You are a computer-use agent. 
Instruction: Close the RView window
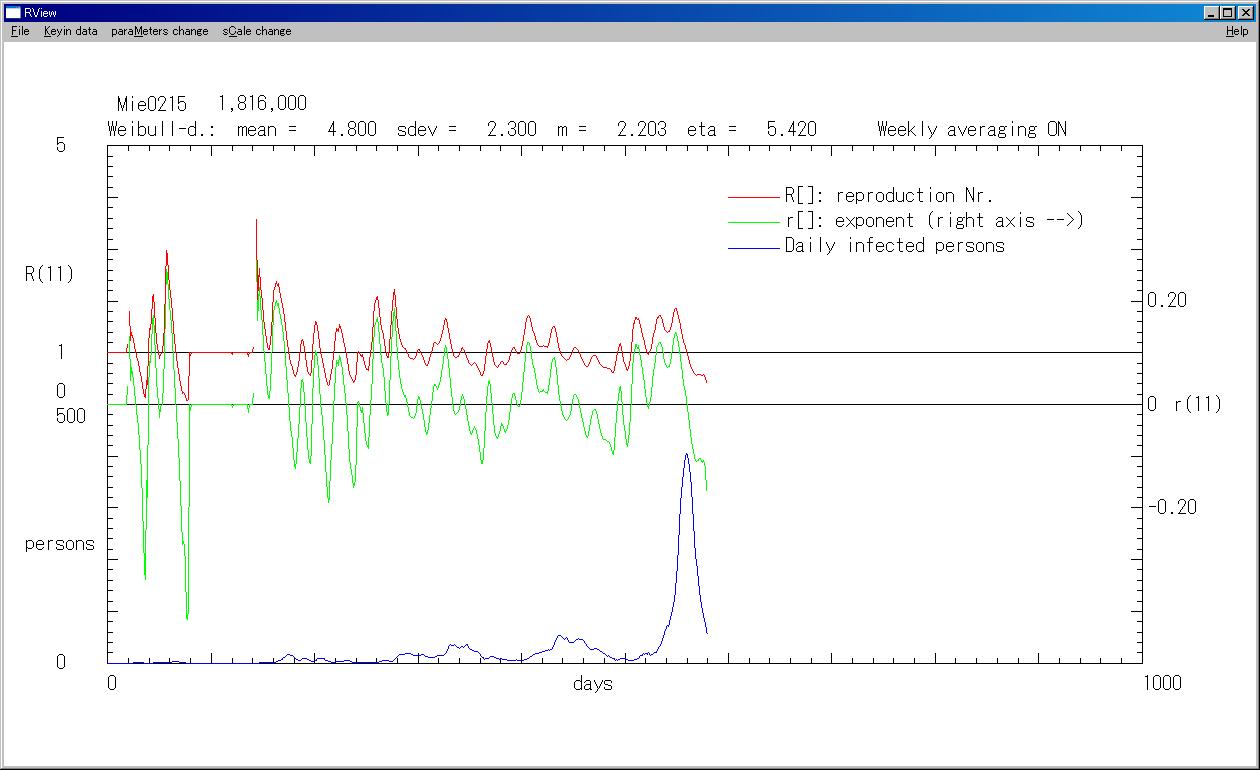(x=1245, y=12)
